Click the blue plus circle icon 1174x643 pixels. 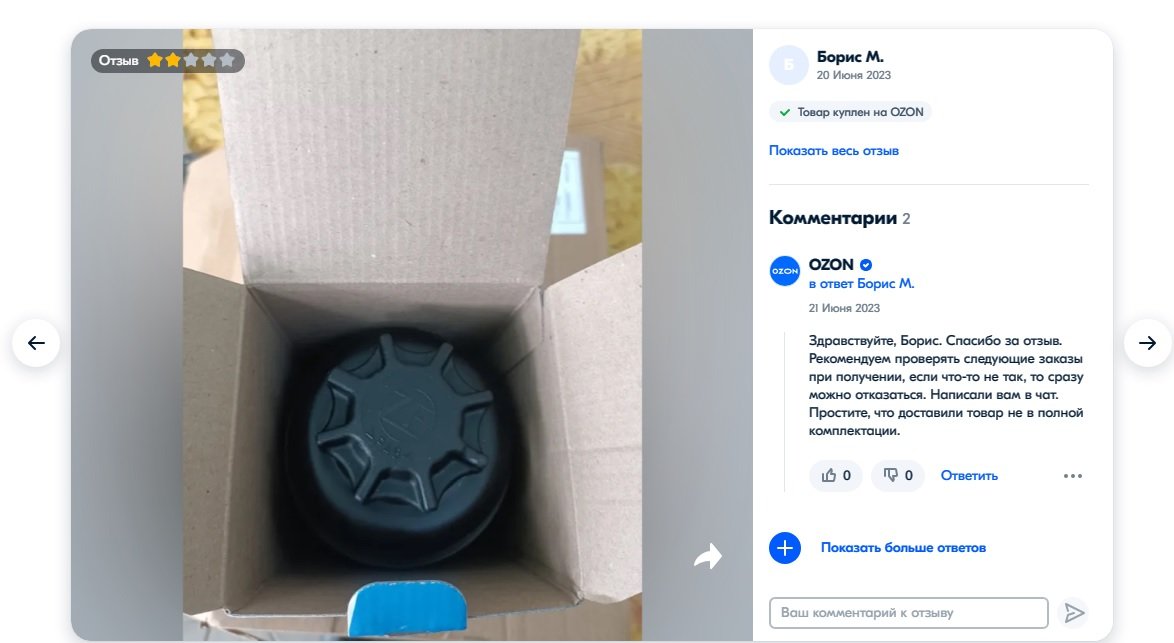(785, 548)
